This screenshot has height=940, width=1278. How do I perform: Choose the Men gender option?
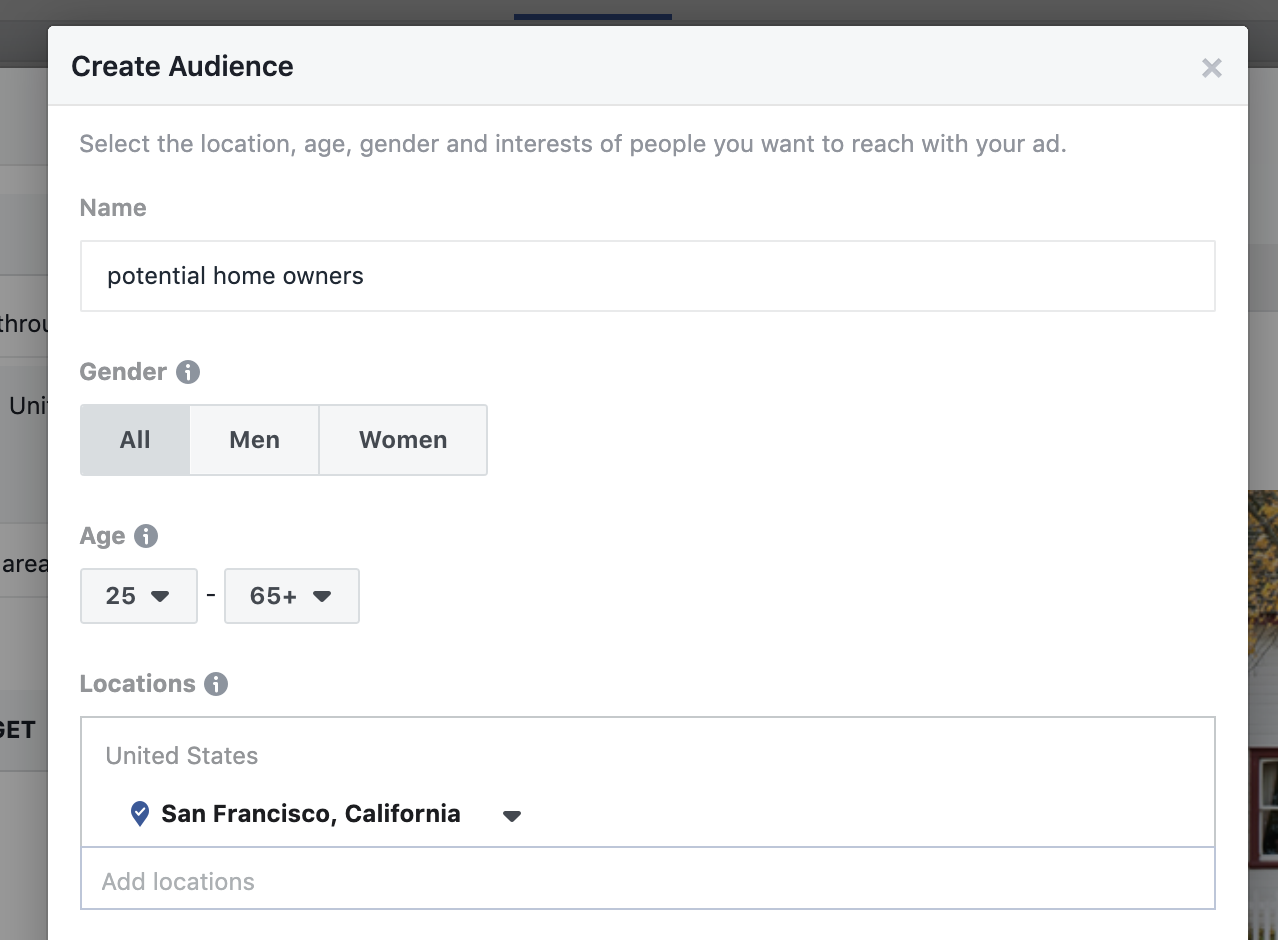tap(254, 440)
